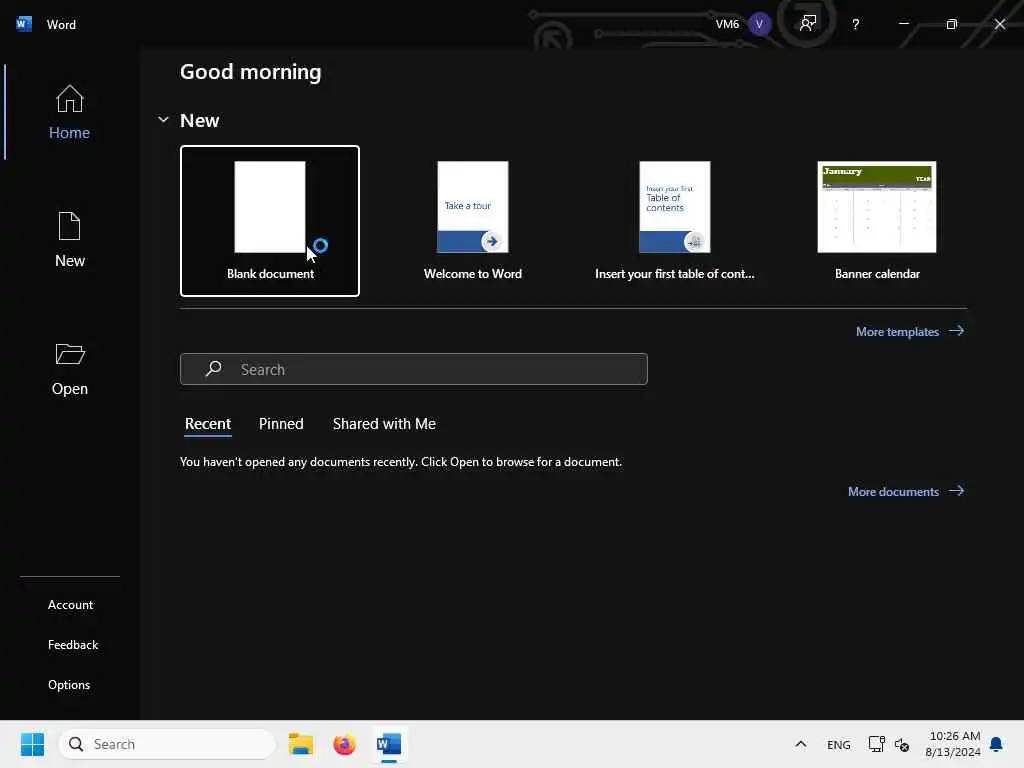Screen dimensions: 1024x768
Task: Switch to Recent tab
Action: pyautogui.click(x=208, y=424)
